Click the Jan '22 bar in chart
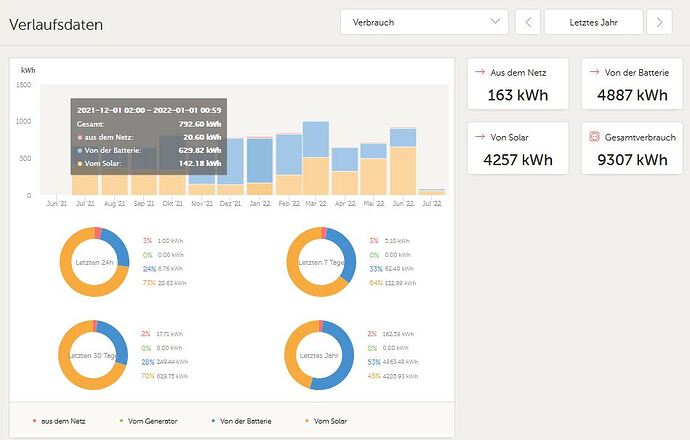The image size is (690, 440). point(260,166)
